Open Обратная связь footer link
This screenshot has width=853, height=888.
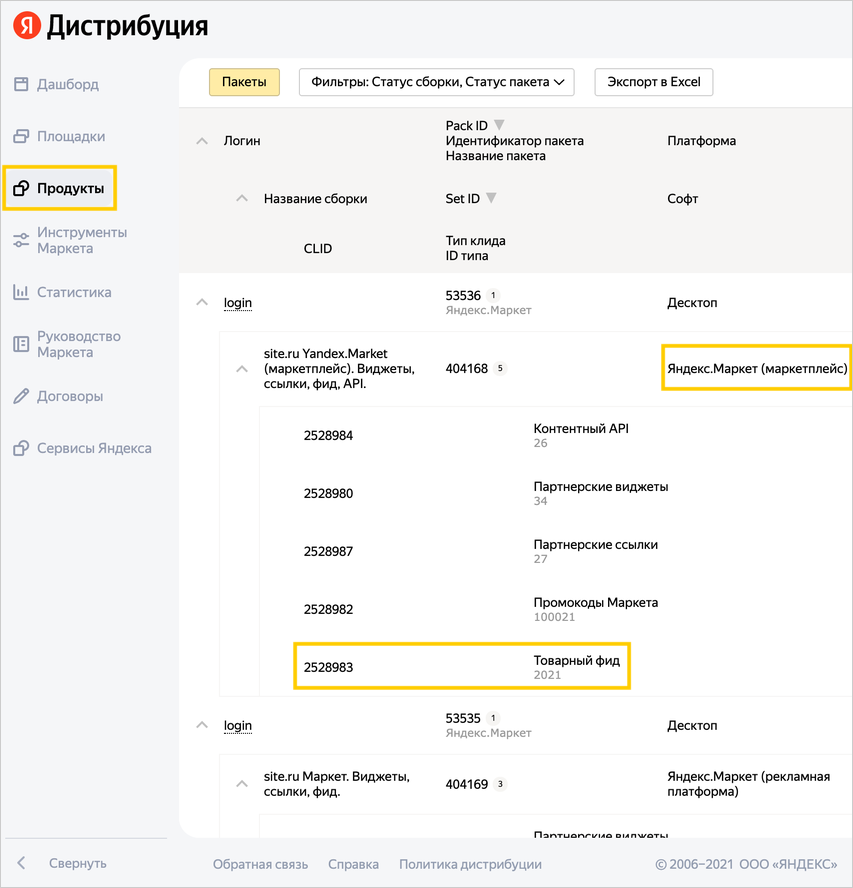tap(261, 864)
